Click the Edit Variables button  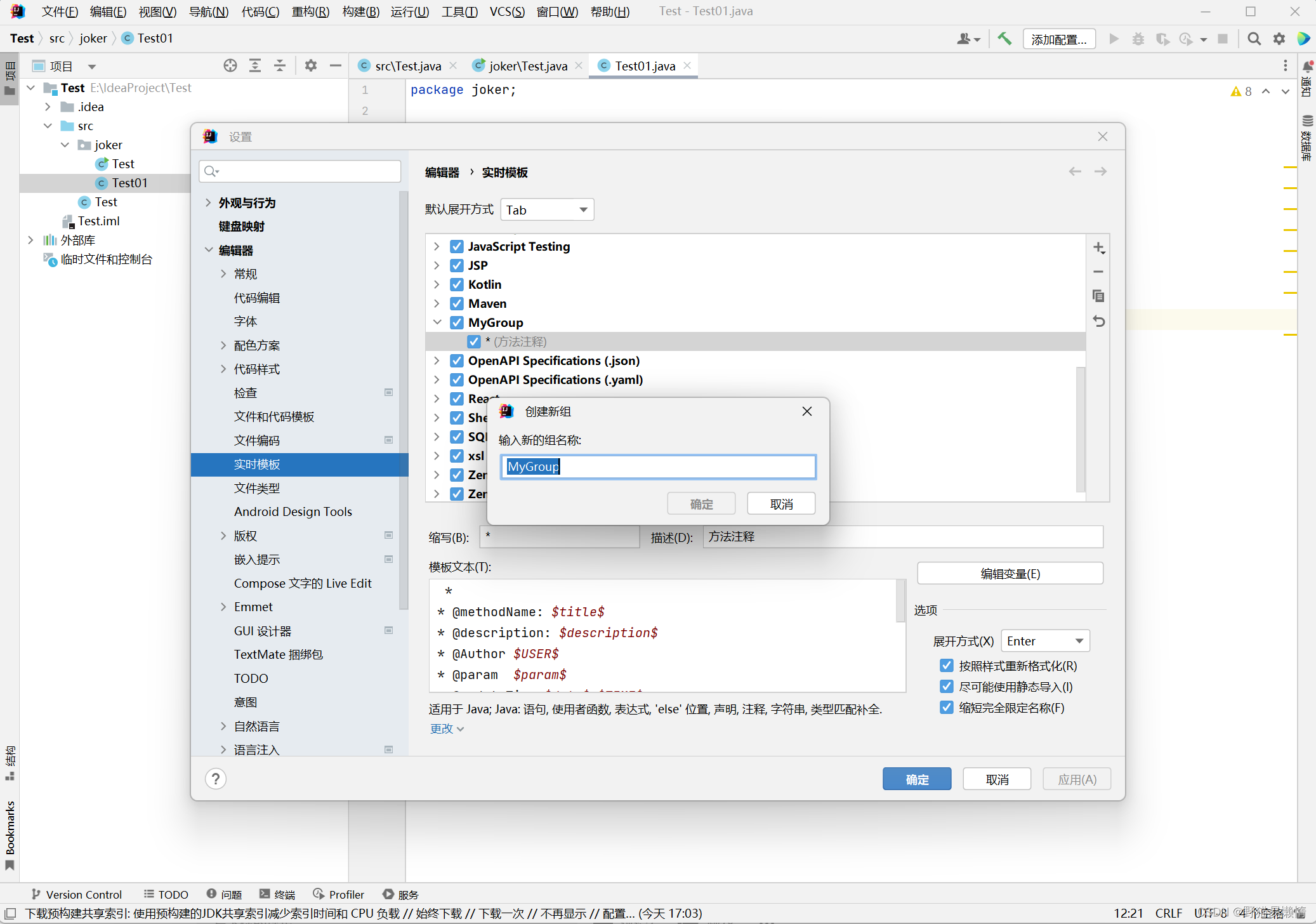tap(1010, 574)
